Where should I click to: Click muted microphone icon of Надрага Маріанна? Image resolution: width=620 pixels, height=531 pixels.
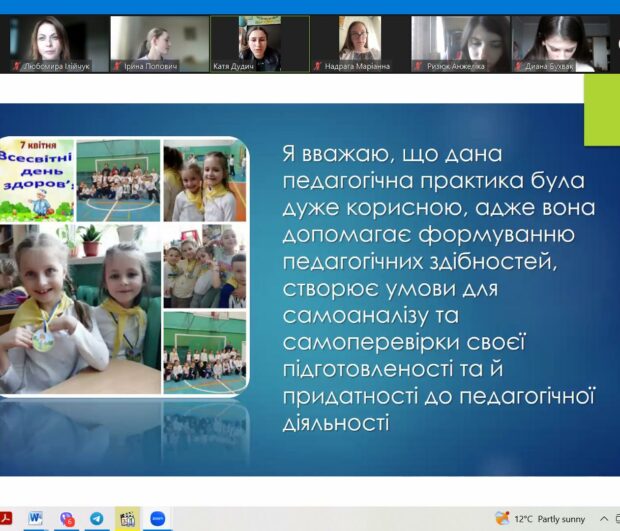point(317,66)
